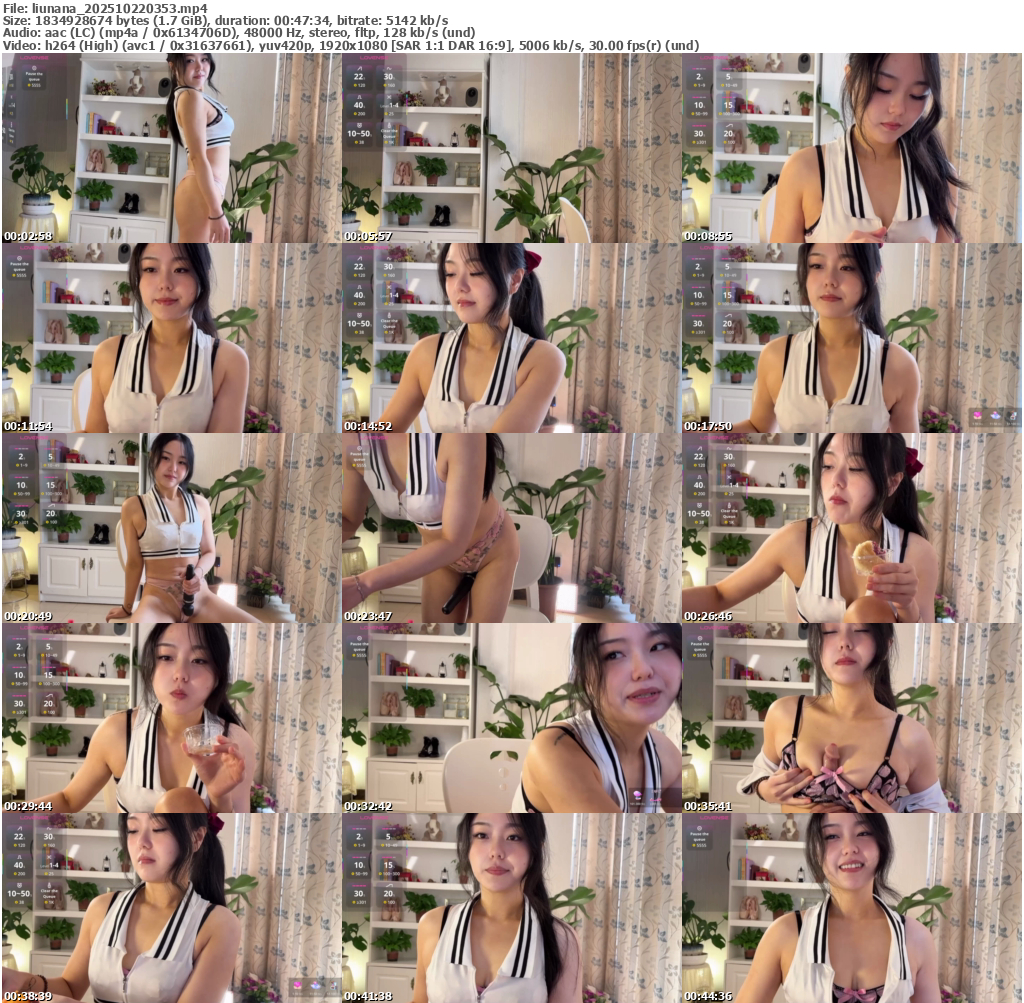The height and width of the screenshot is (1003, 1024).
Task: Choose the frame stamped 00:35:41
Action: (x=852, y=718)
